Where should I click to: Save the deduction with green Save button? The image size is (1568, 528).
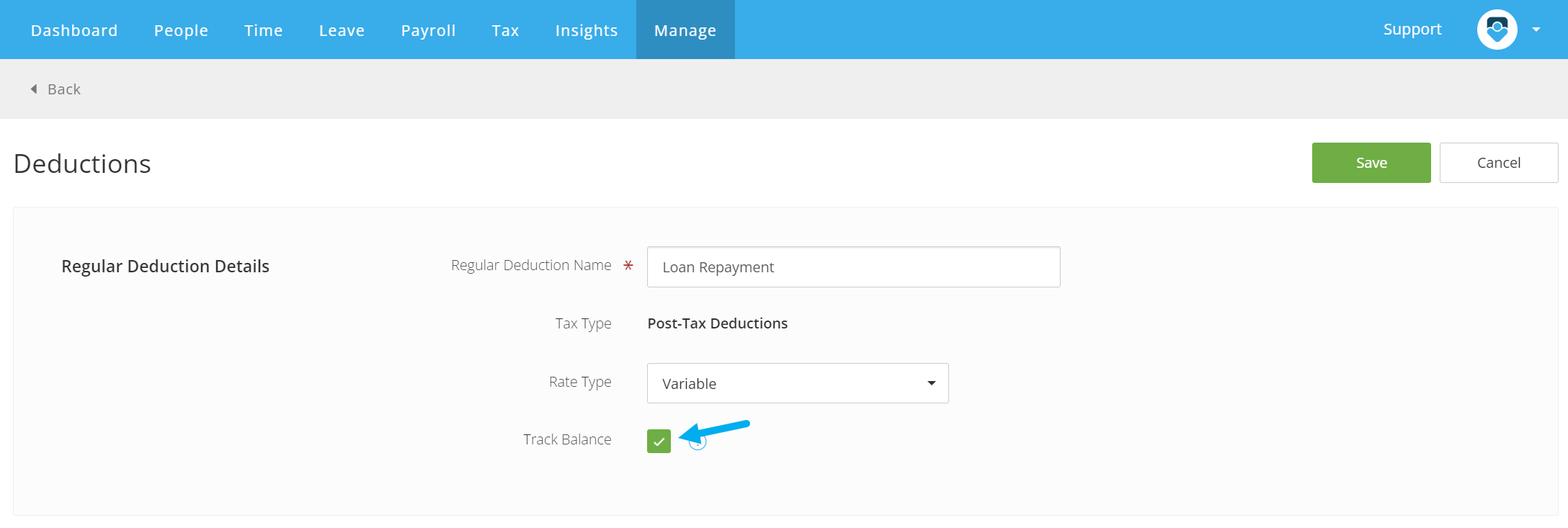point(1371,163)
